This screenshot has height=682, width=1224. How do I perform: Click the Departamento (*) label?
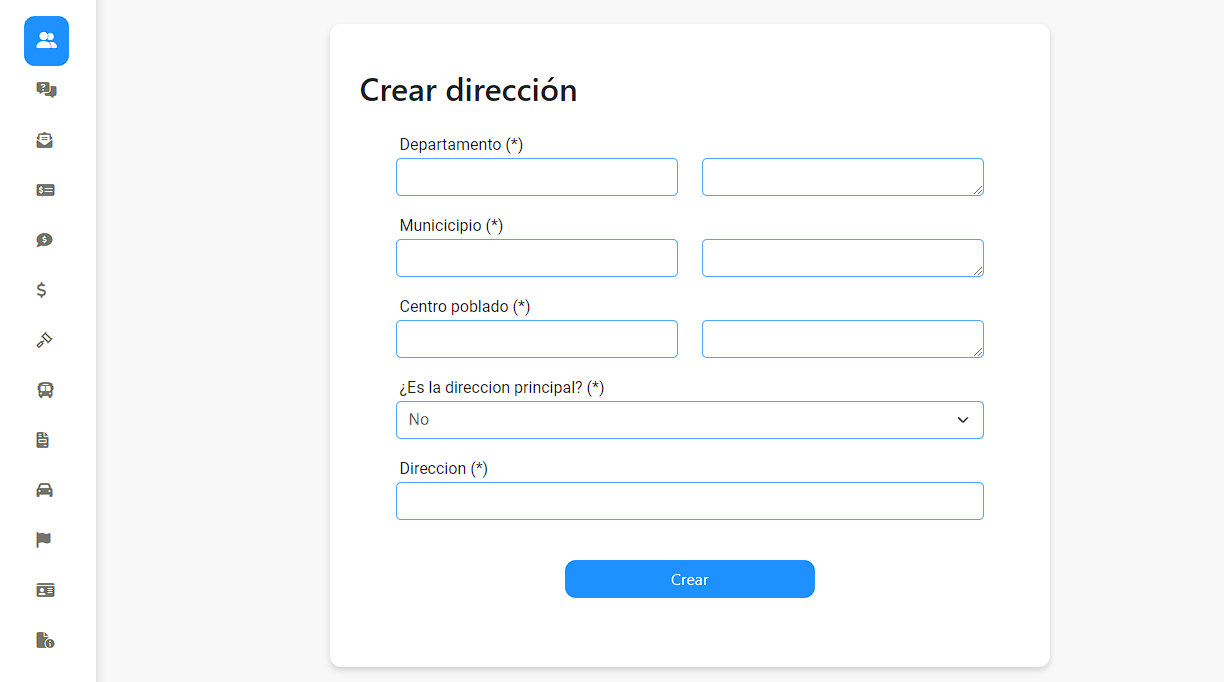point(461,144)
